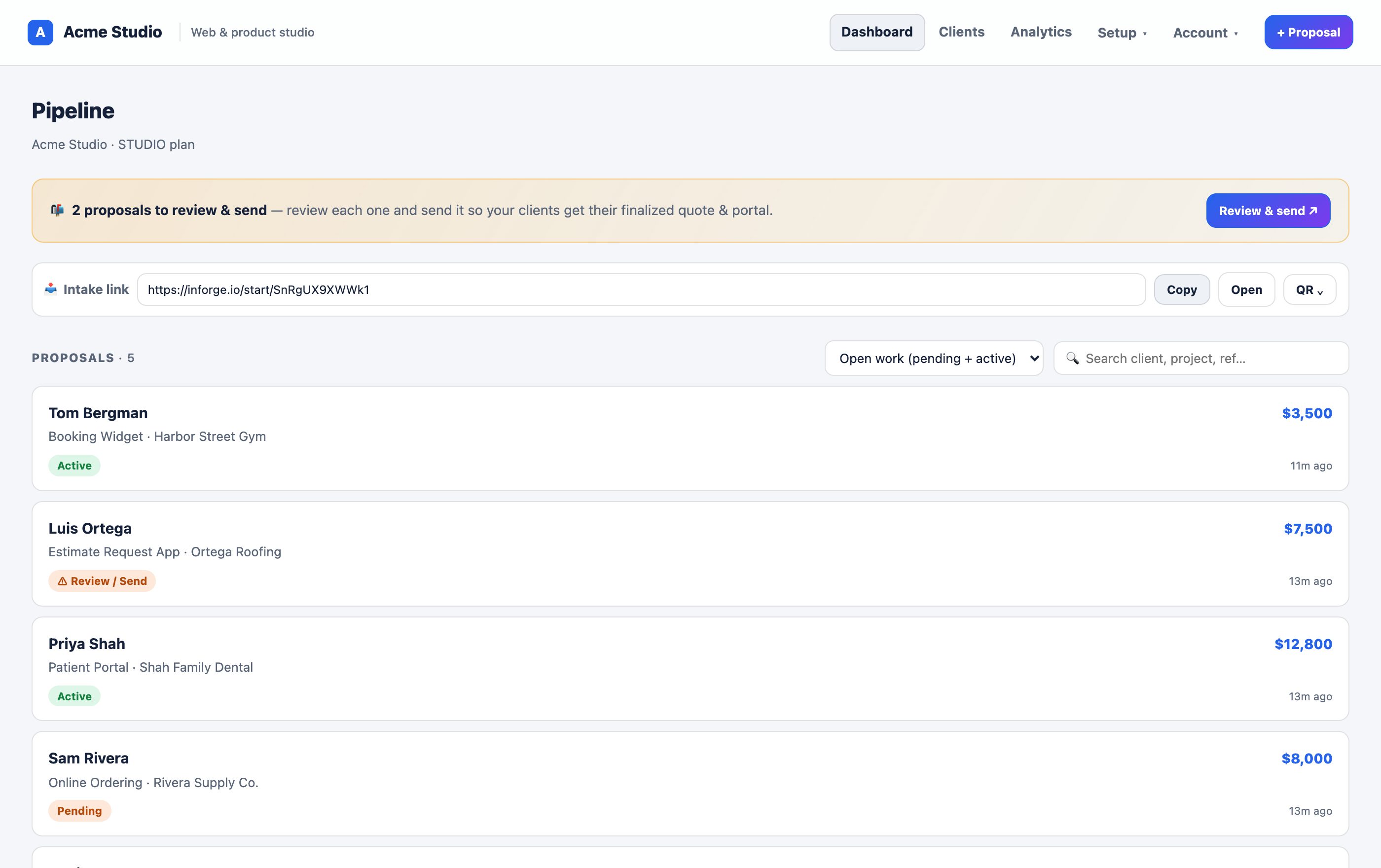Click the Active badge on Tom Bergman's card
This screenshot has height=868, width=1381.
pyautogui.click(x=74, y=466)
